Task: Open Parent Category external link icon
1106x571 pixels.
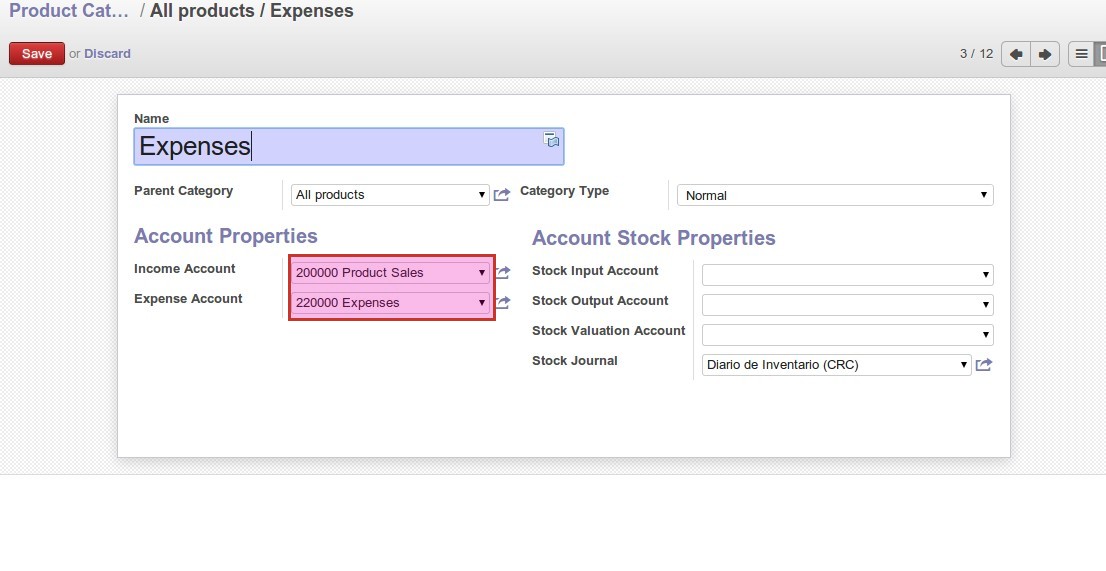Action: coord(502,195)
